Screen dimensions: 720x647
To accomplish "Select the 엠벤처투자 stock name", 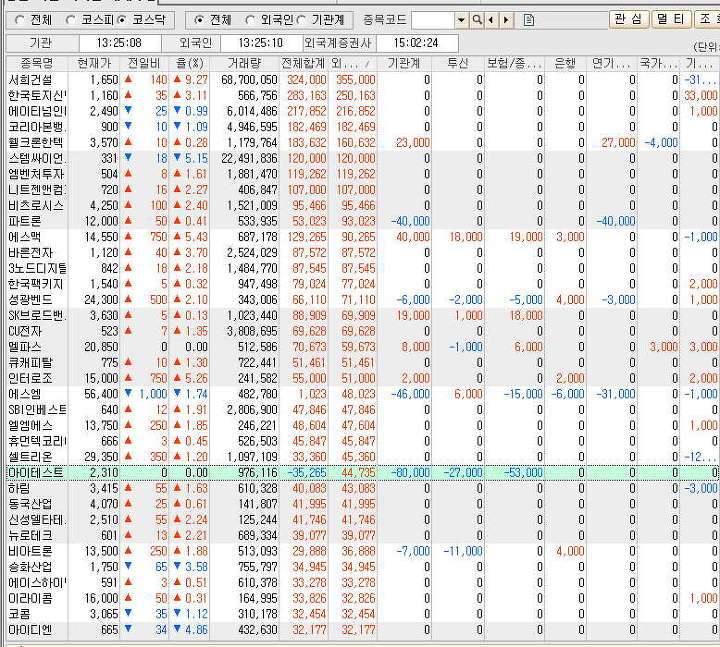I will coord(36,174).
